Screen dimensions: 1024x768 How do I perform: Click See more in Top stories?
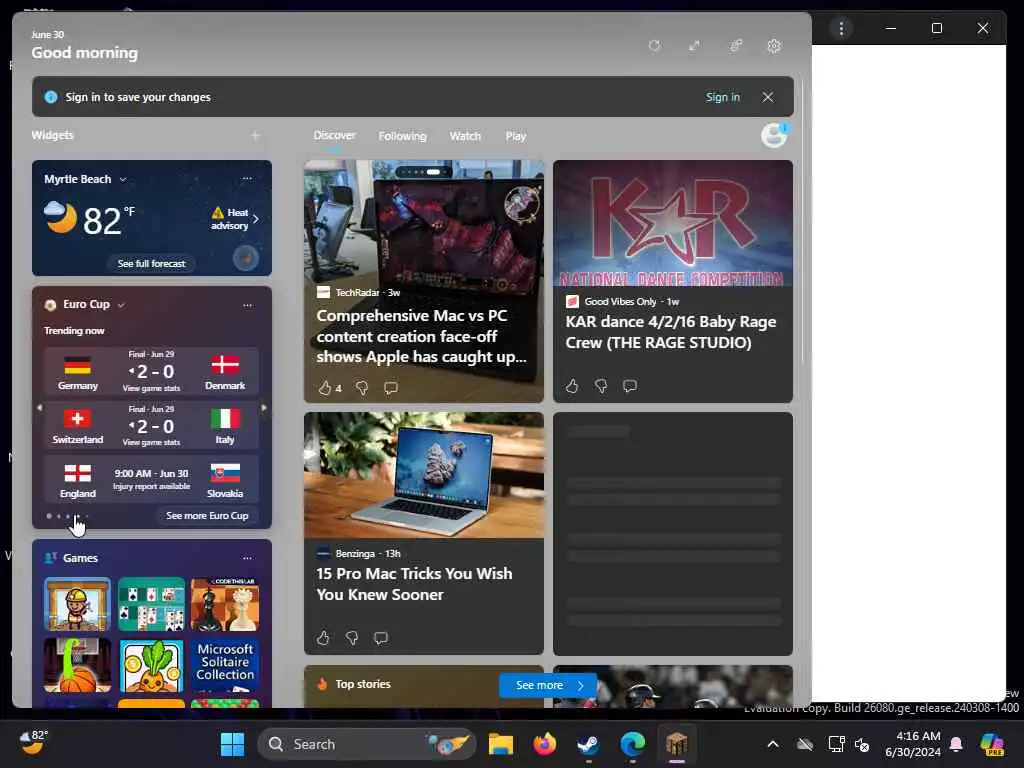(x=548, y=685)
